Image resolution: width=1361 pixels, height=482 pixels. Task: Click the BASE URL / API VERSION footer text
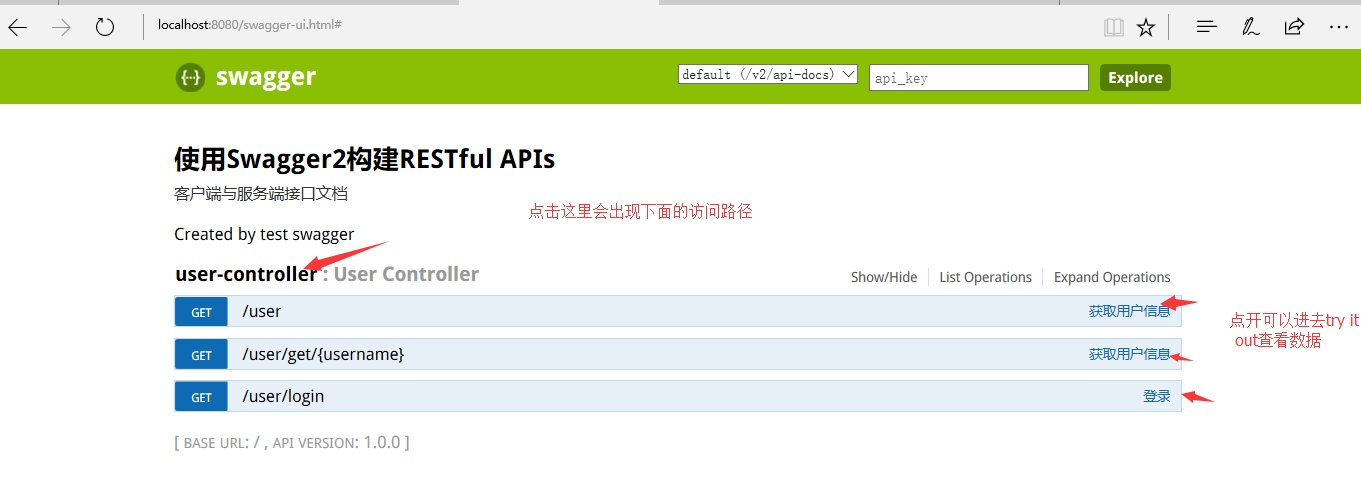[291, 442]
